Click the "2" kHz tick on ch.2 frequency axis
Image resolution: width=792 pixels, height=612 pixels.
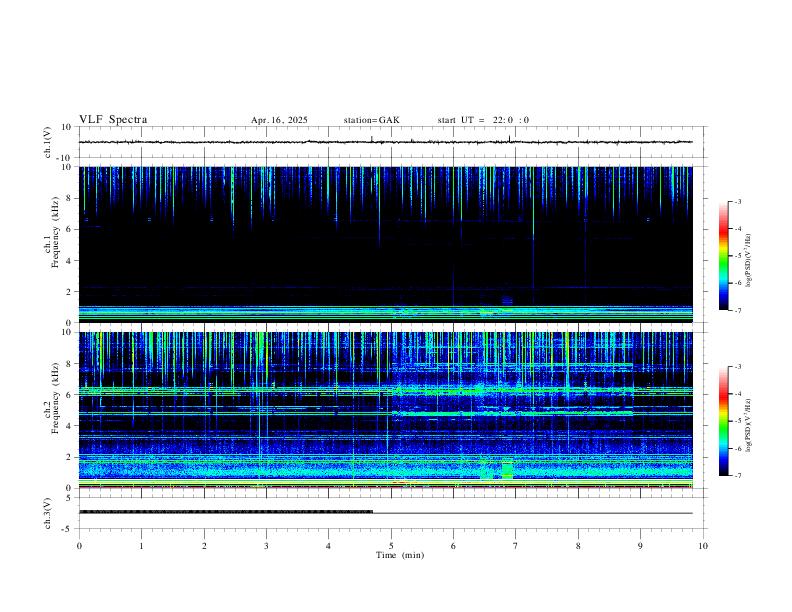pos(69,457)
